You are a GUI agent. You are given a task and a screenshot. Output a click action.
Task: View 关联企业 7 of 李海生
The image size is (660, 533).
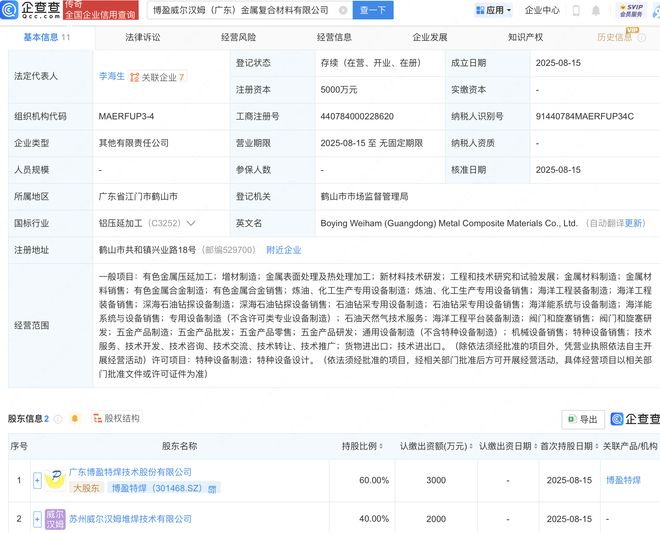coord(157,77)
